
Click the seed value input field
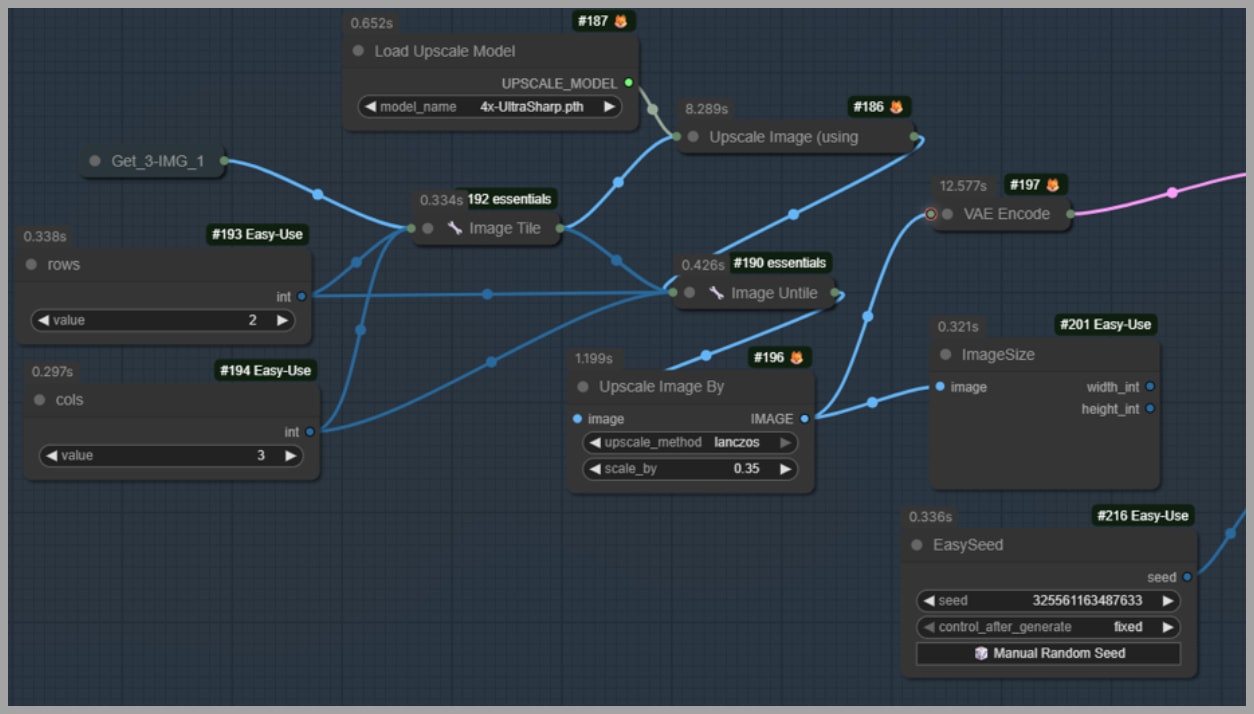click(1047, 601)
